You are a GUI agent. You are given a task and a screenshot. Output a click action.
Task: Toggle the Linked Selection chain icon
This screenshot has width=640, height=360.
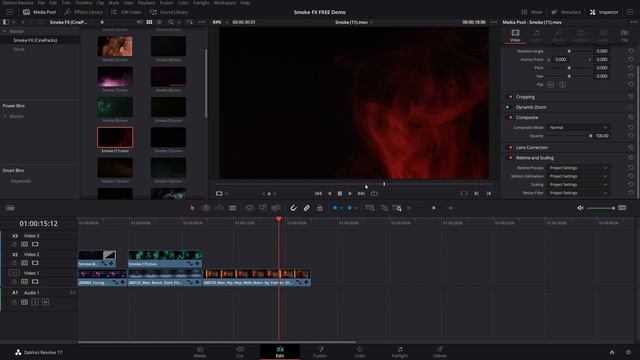tap(307, 208)
